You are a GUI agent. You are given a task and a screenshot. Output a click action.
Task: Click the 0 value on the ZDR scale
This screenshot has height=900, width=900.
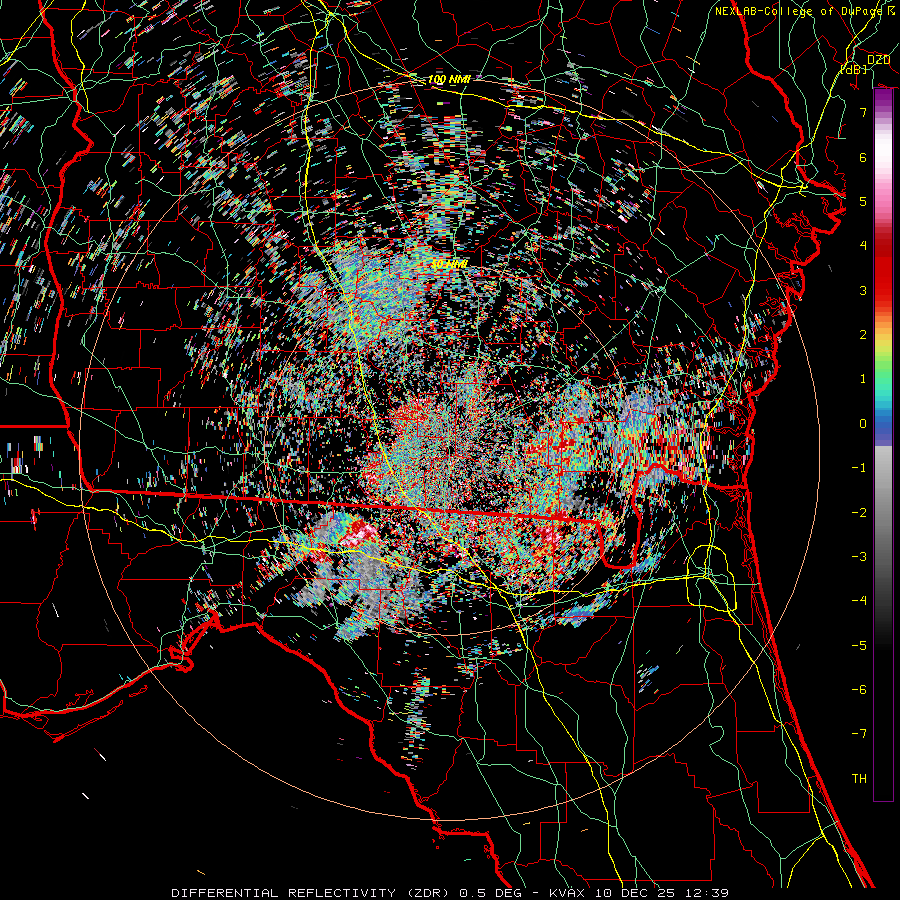pos(863,424)
